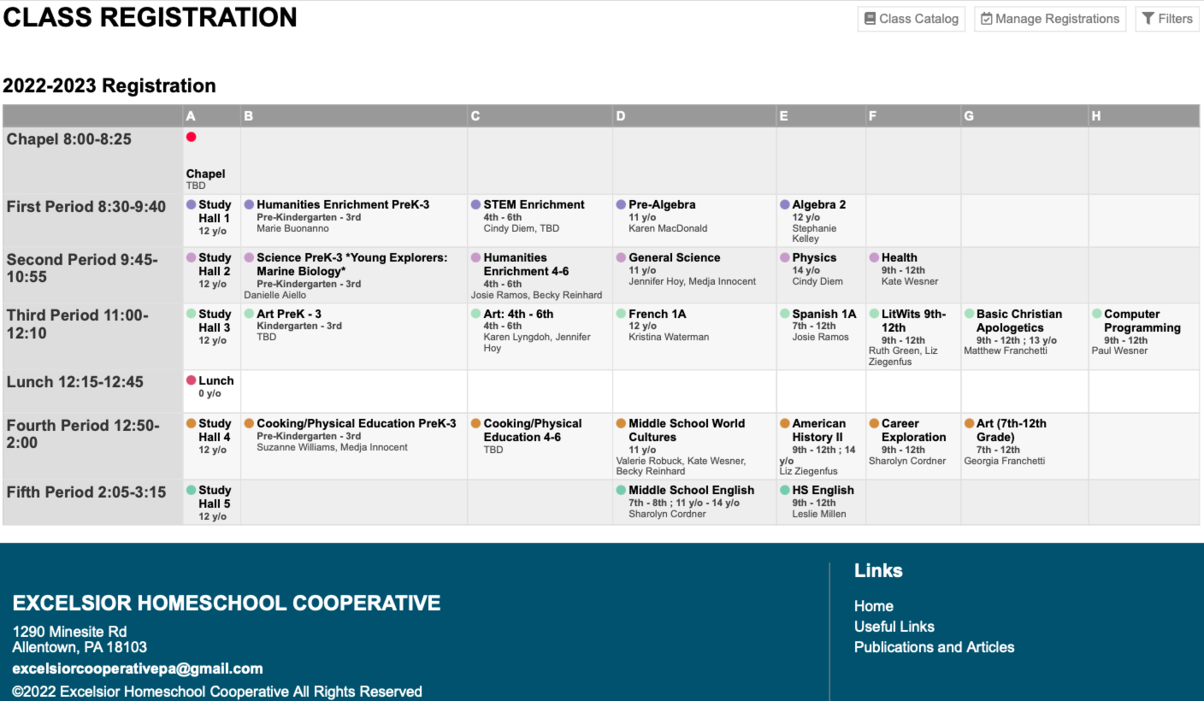Select the Middle School World Cultures class

click(686, 430)
